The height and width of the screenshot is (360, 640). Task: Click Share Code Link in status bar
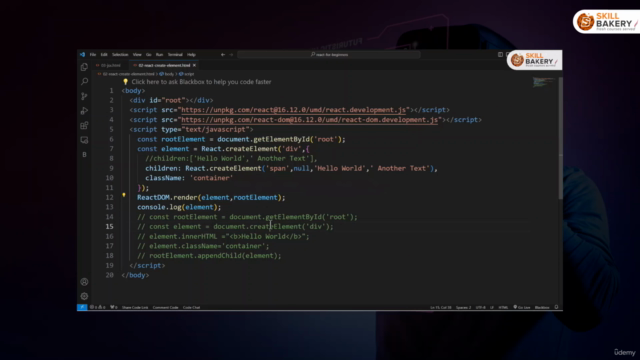click(135, 307)
